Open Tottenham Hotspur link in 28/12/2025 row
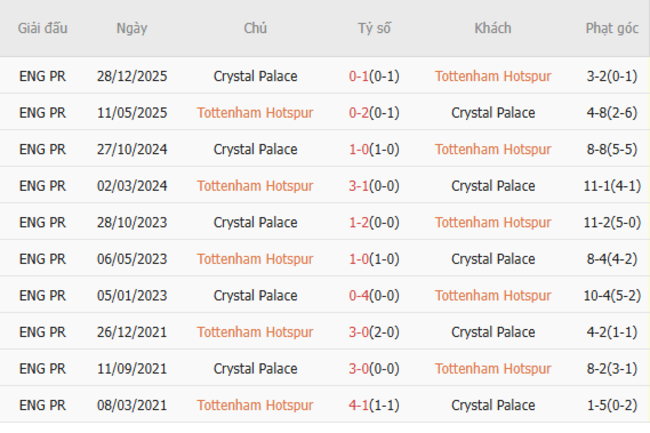This screenshot has height=433, width=650. click(x=493, y=76)
